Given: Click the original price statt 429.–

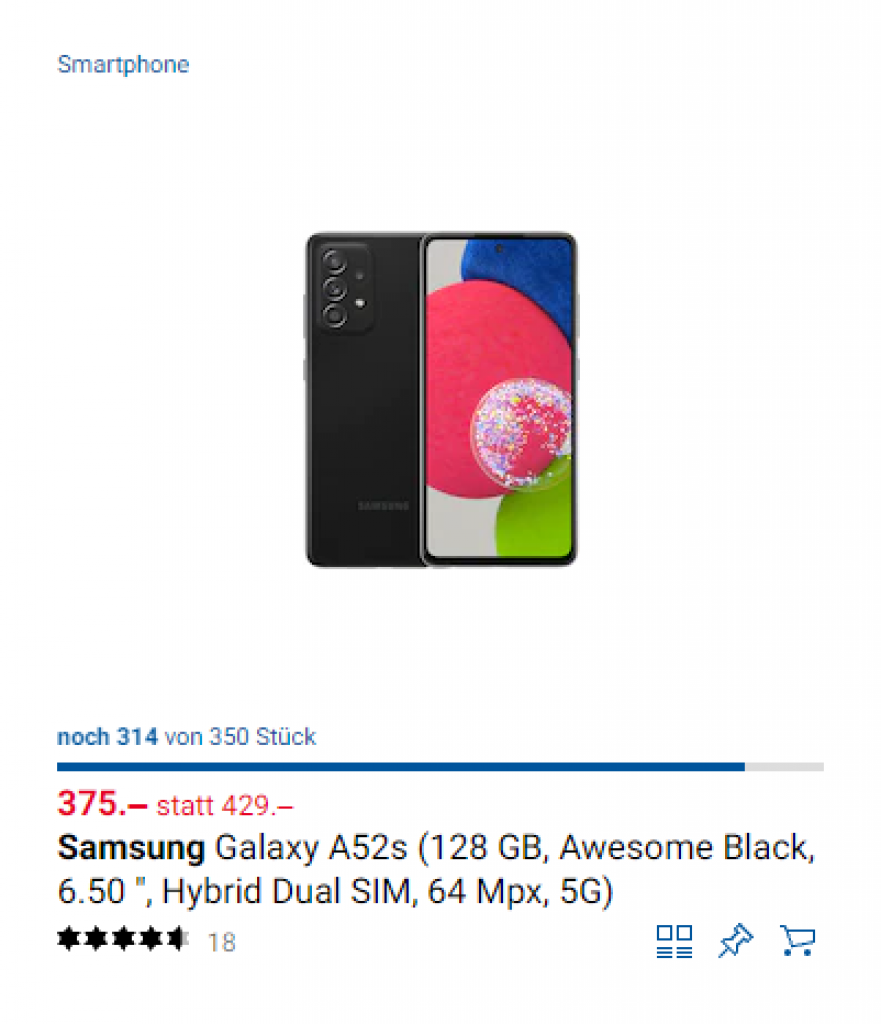Looking at the screenshot, I should [x=225, y=805].
